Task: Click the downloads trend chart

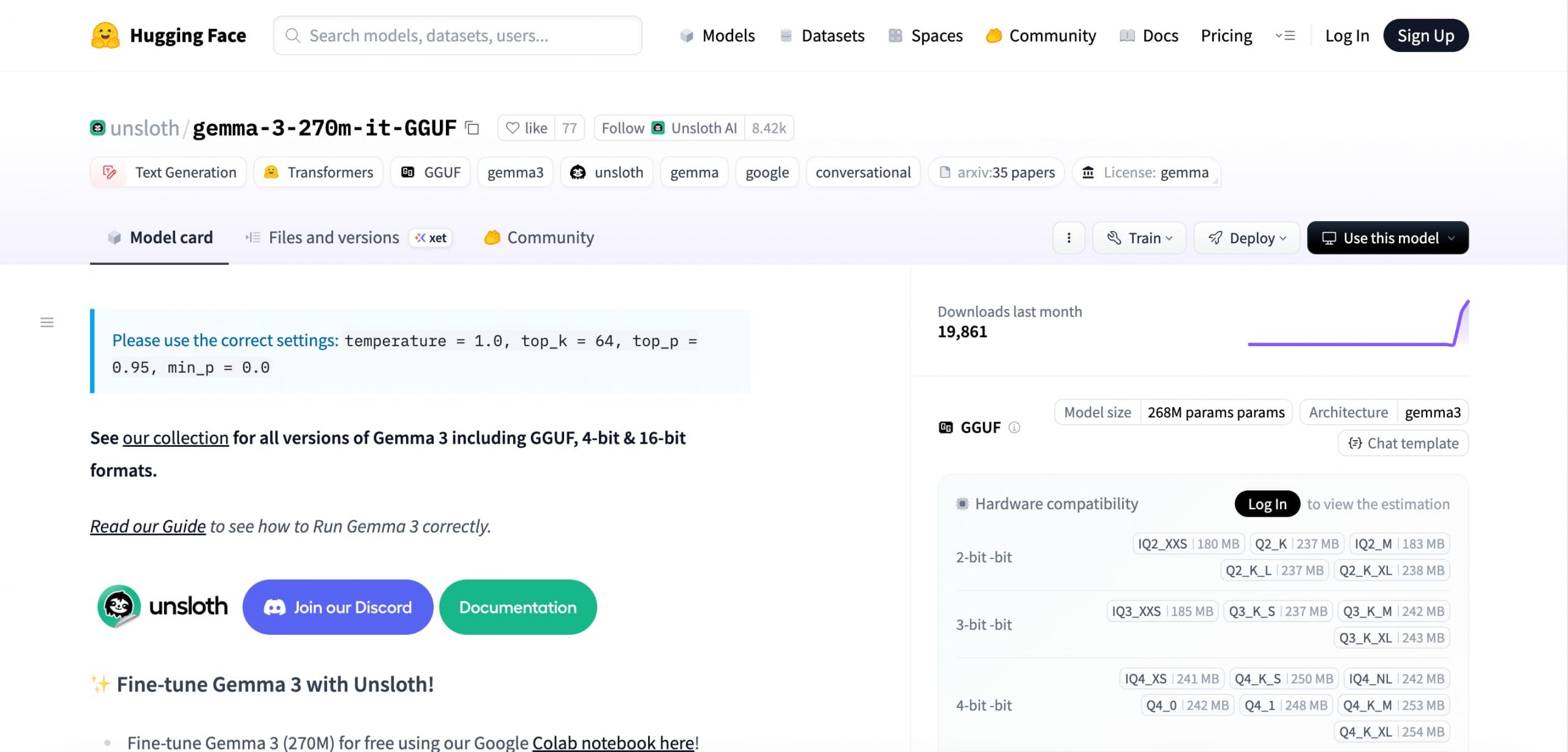Action: pos(1358,323)
